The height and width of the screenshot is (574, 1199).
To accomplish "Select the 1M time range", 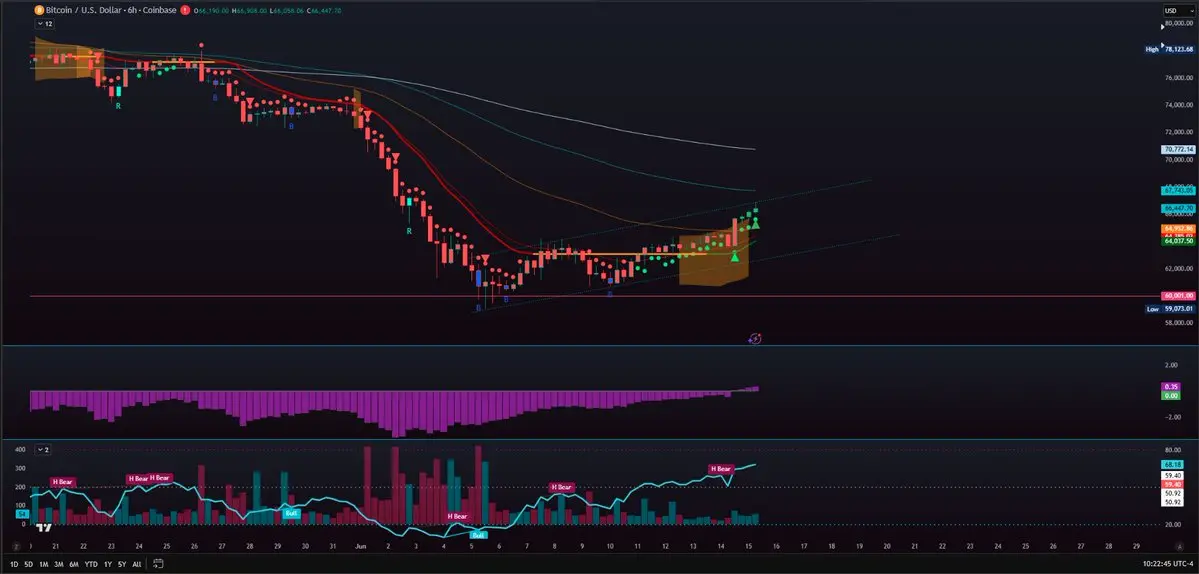I will [44, 564].
